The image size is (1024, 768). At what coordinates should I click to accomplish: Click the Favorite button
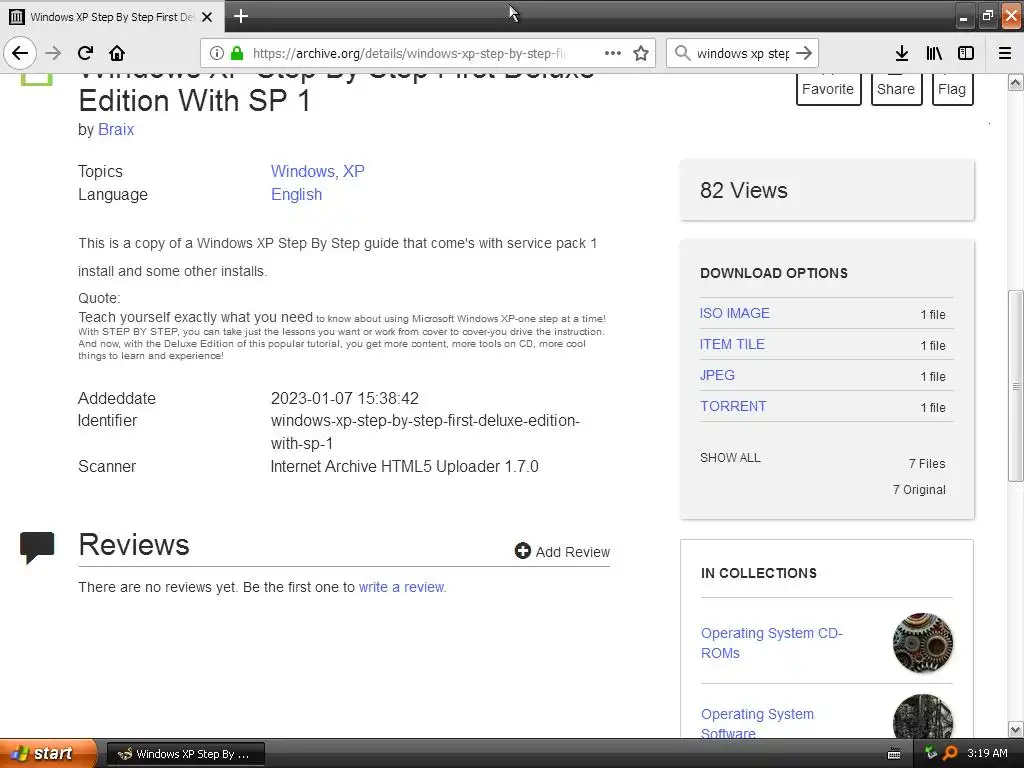(828, 89)
